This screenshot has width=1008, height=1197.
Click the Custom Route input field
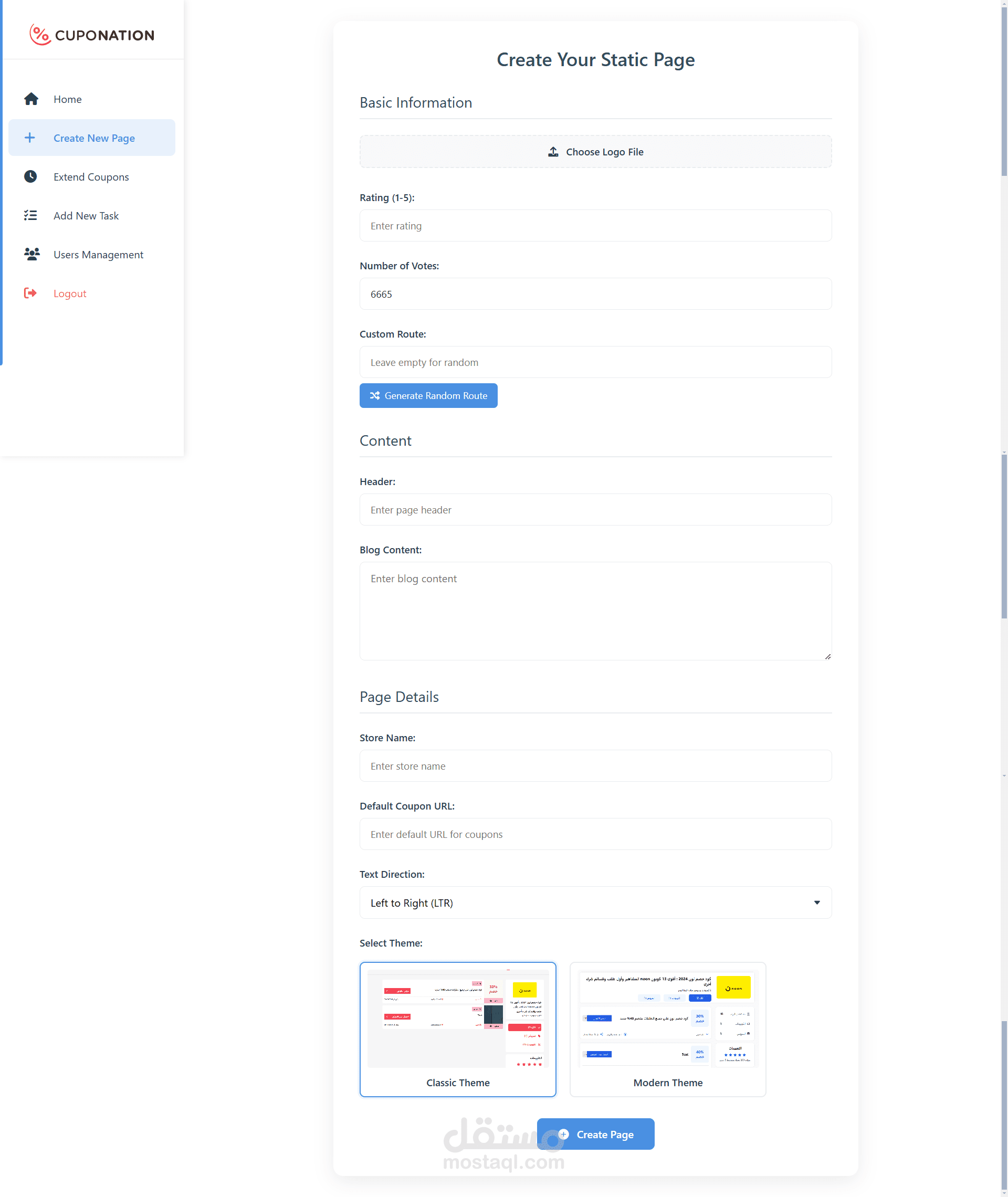595,362
